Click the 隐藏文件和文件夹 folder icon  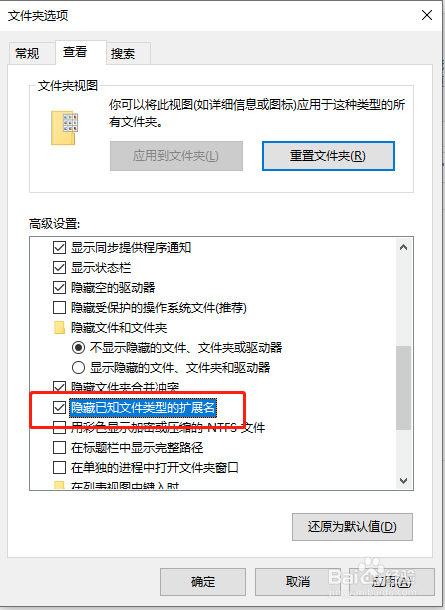tap(59, 328)
